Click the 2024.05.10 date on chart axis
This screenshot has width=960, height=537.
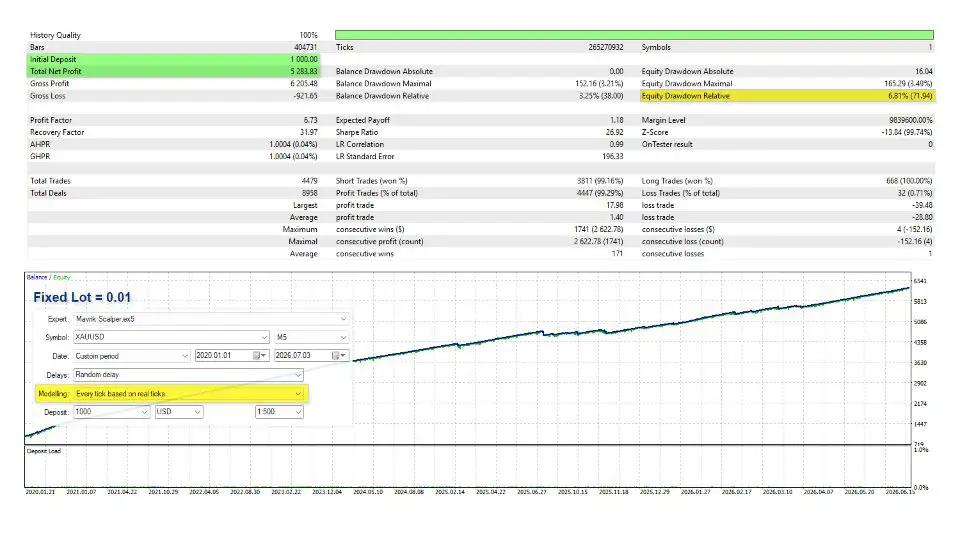[x=368, y=492]
